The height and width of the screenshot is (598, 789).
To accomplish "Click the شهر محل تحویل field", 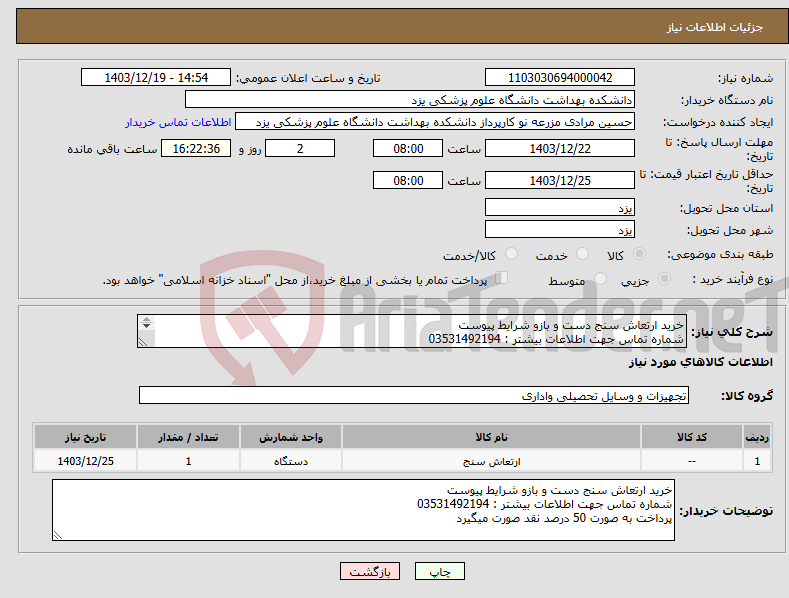I will coord(560,230).
